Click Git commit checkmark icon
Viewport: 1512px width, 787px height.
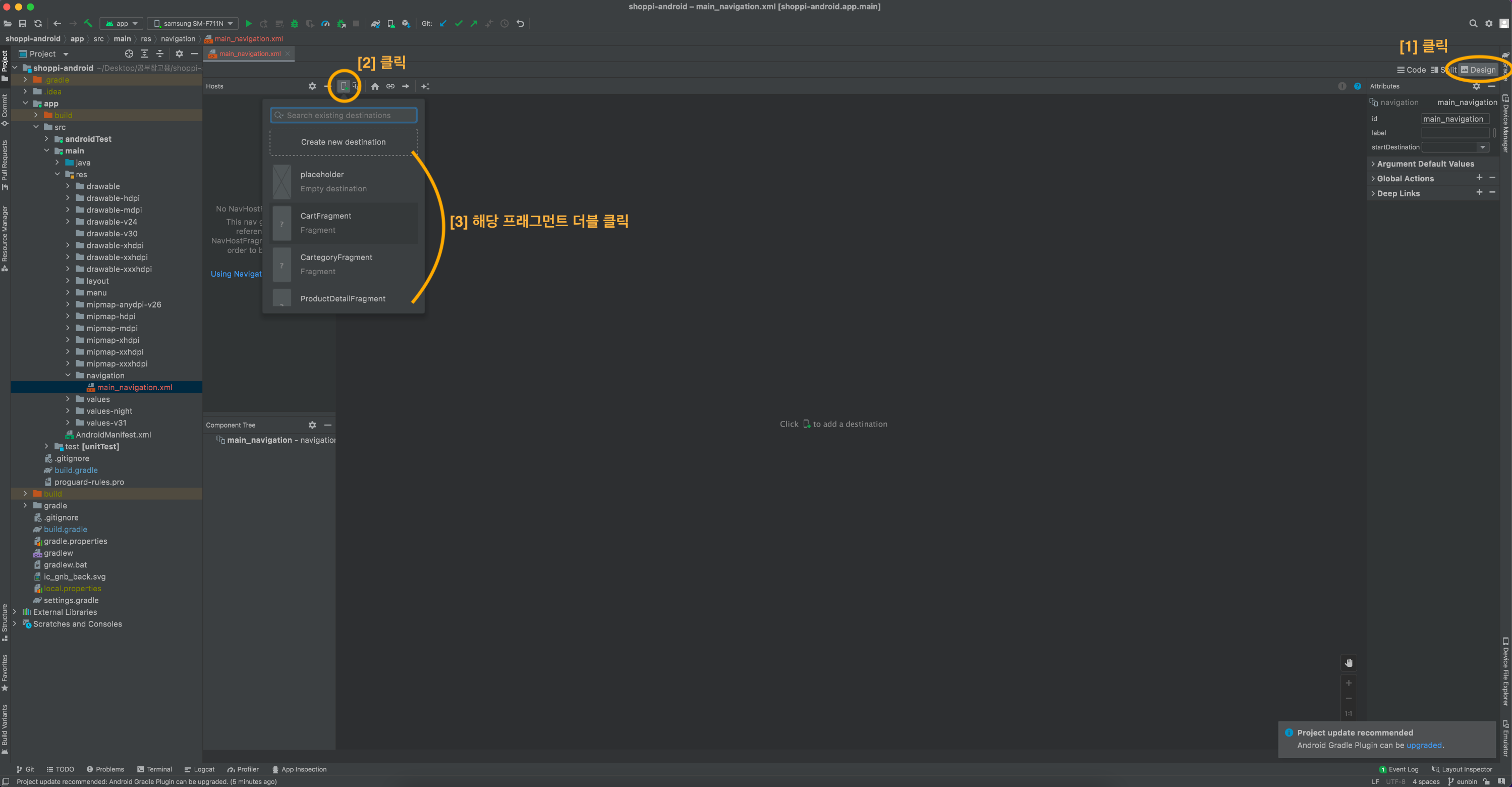pos(459,24)
